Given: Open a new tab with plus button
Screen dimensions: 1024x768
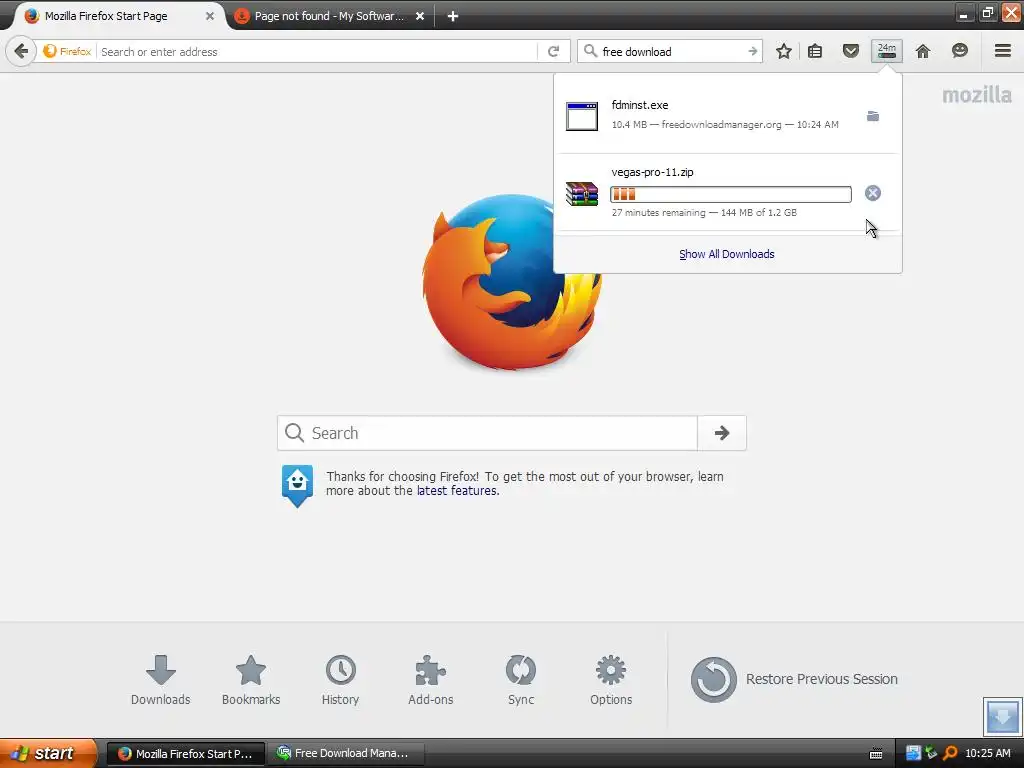Looking at the screenshot, I should pyautogui.click(x=453, y=16).
